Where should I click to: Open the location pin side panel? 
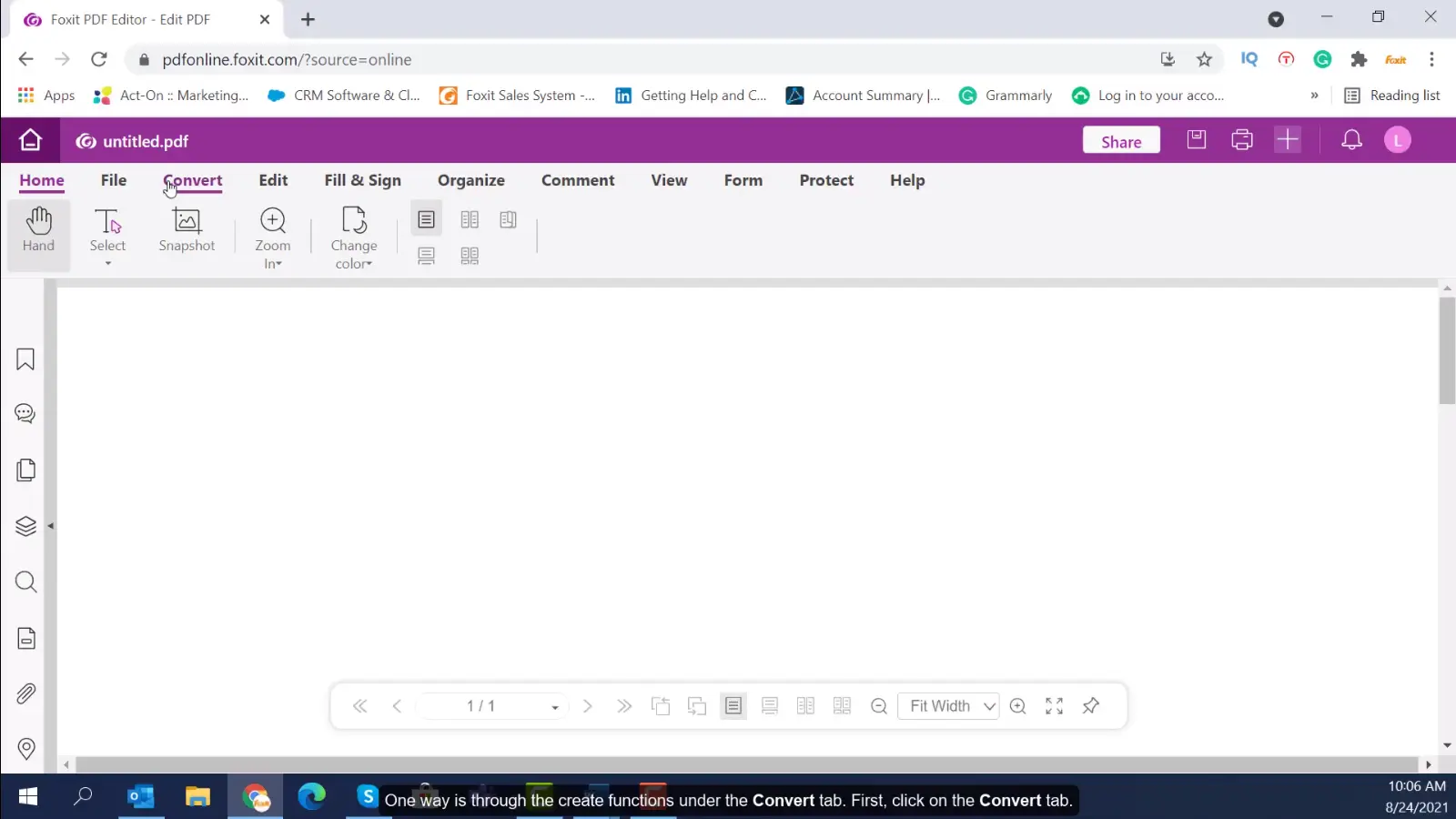25,749
